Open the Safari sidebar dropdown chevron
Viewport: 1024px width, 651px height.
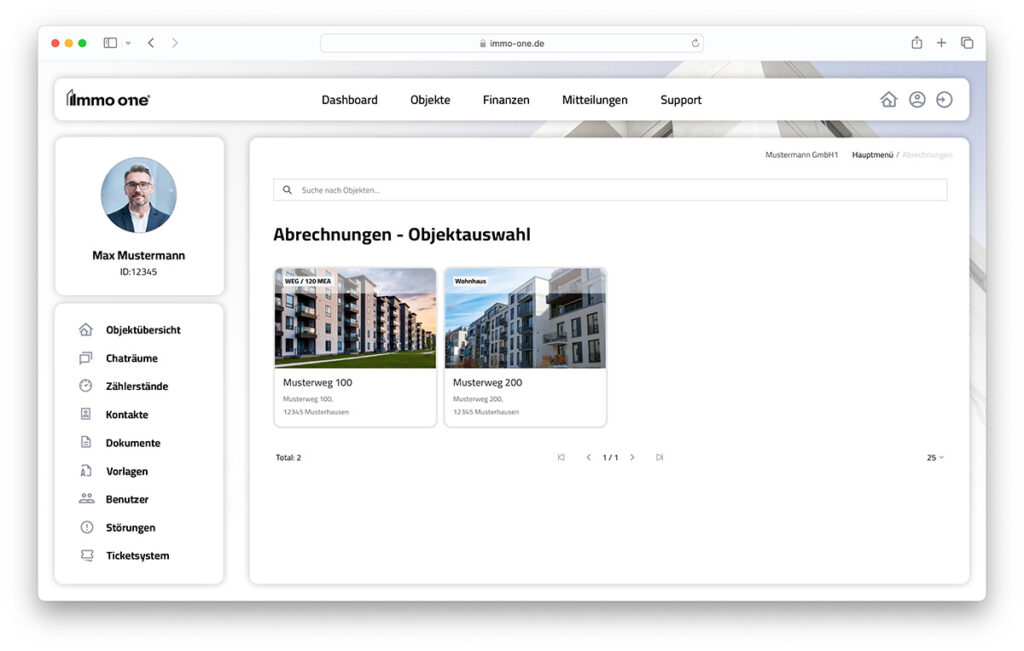click(128, 43)
